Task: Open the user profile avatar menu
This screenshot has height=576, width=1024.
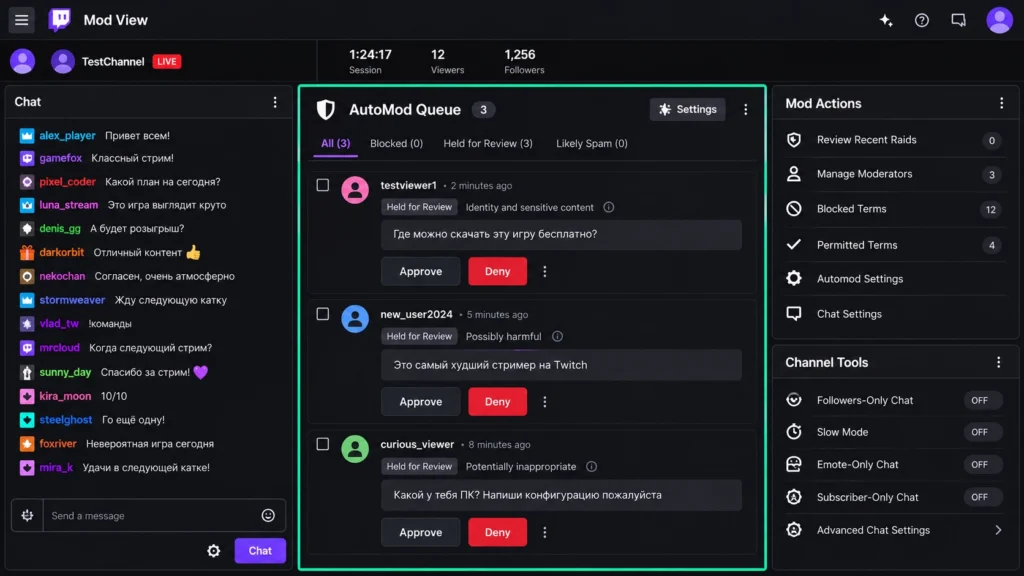Action: pyautogui.click(x=999, y=20)
